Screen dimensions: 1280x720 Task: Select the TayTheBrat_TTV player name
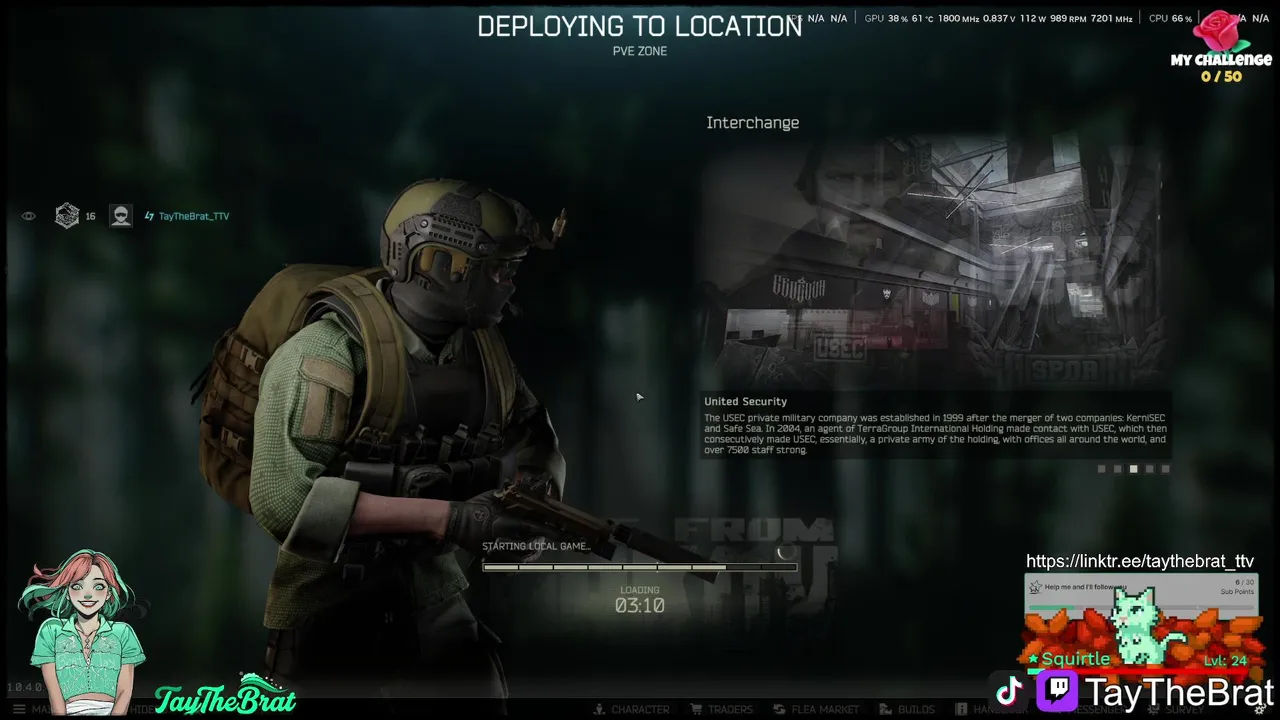[194, 216]
